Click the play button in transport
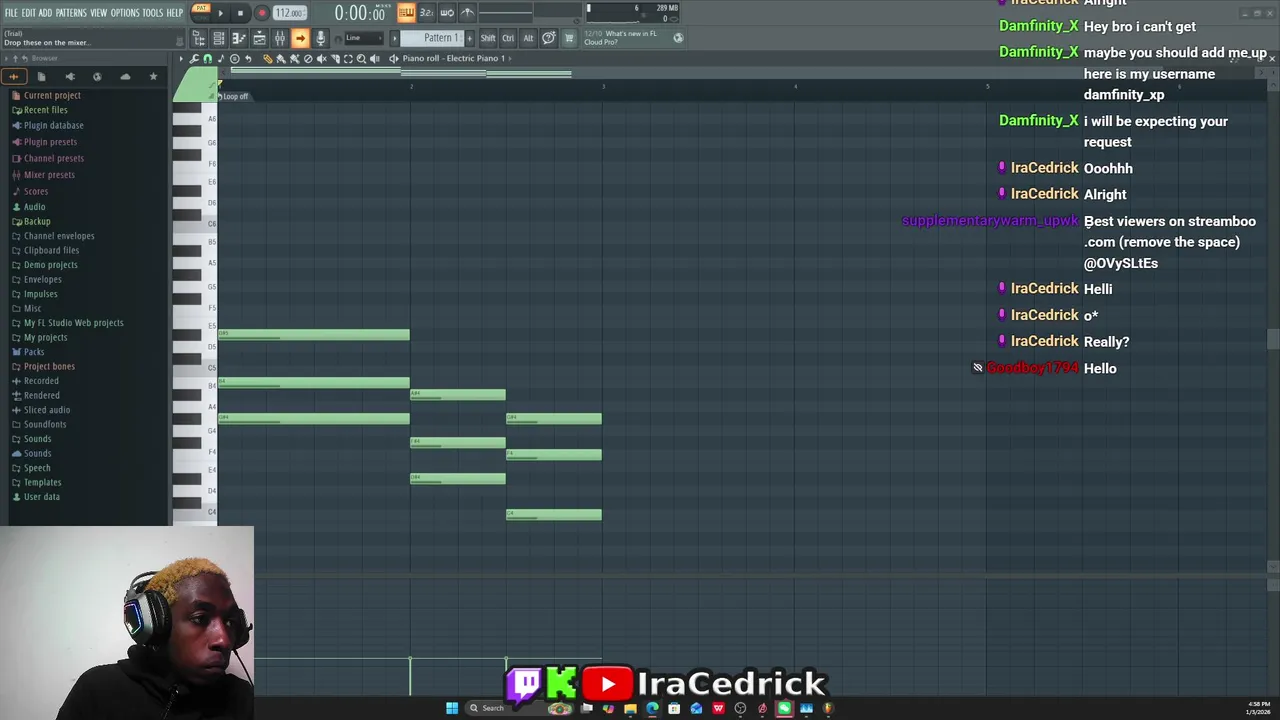The image size is (1280, 720). coord(220,13)
